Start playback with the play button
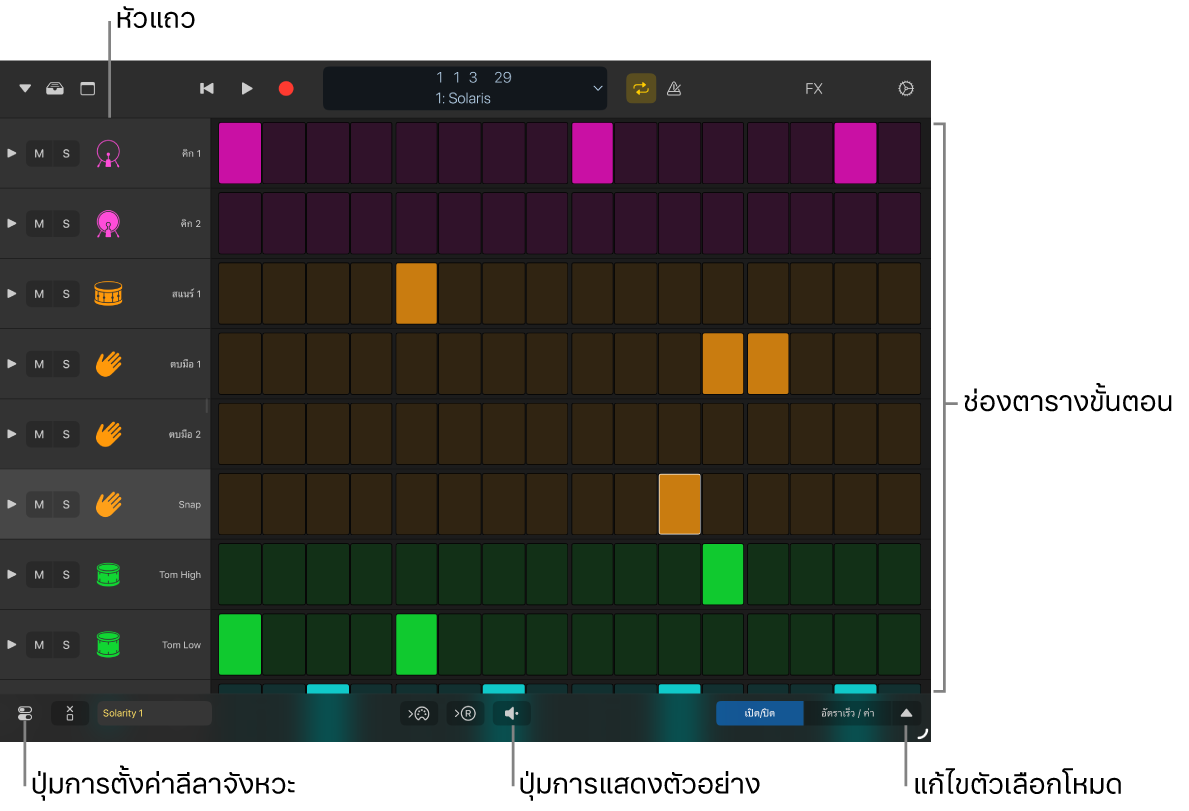Viewport: 1189px width, 811px height. coord(247,88)
